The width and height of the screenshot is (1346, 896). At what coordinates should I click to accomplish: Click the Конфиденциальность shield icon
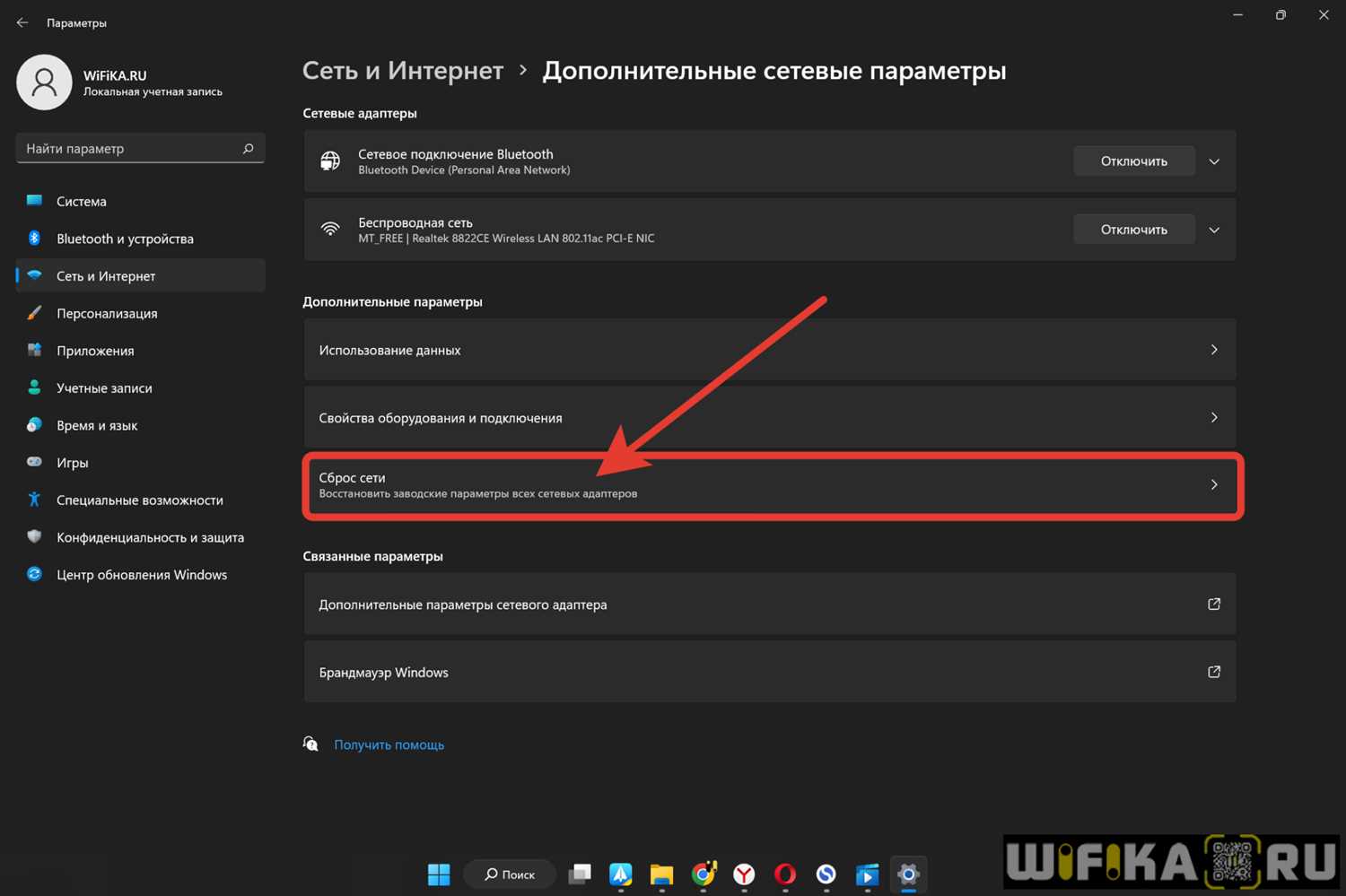34,536
